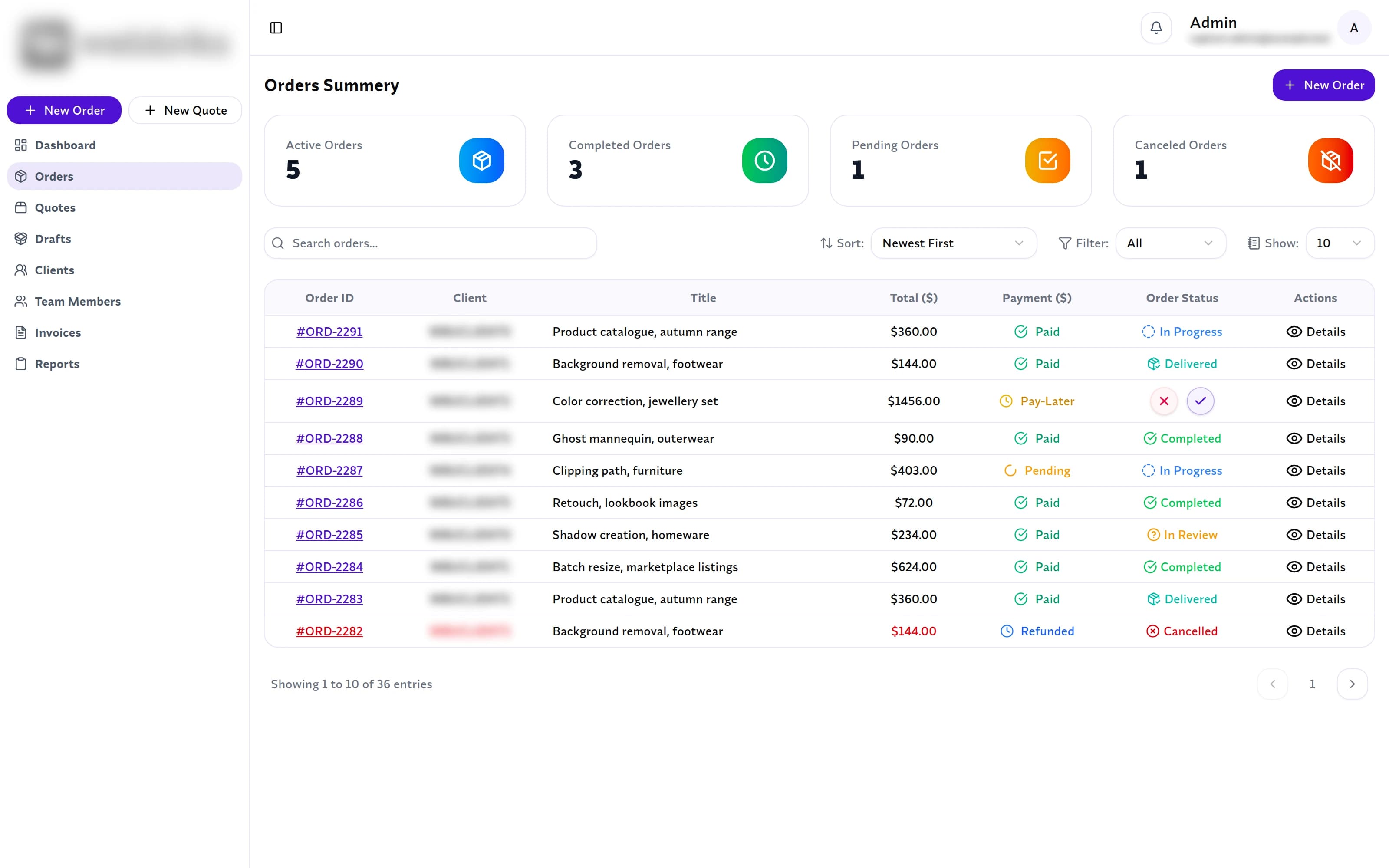Click the search magnifier icon
The height and width of the screenshot is (868, 1389).
point(278,243)
